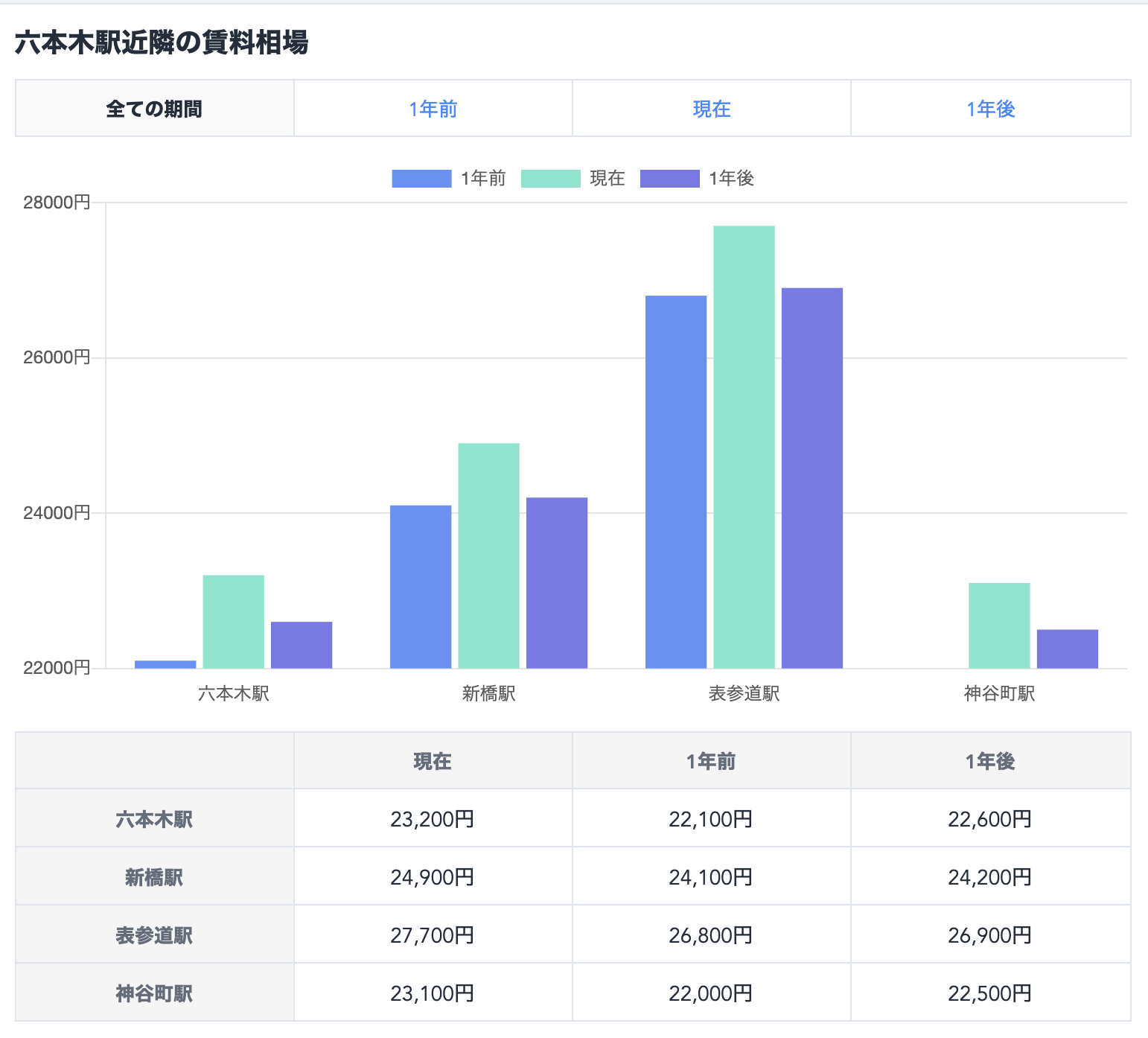
Task: Click the 六本木駅 table row header
Action: pos(155,819)
